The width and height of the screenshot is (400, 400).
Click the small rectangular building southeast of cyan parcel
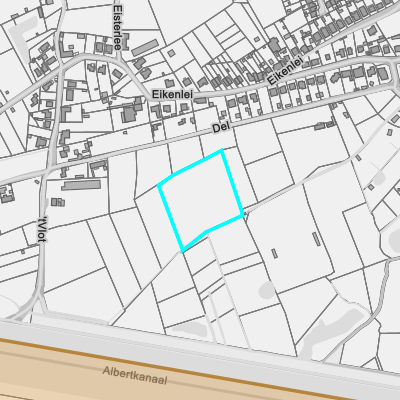point(275,254)
